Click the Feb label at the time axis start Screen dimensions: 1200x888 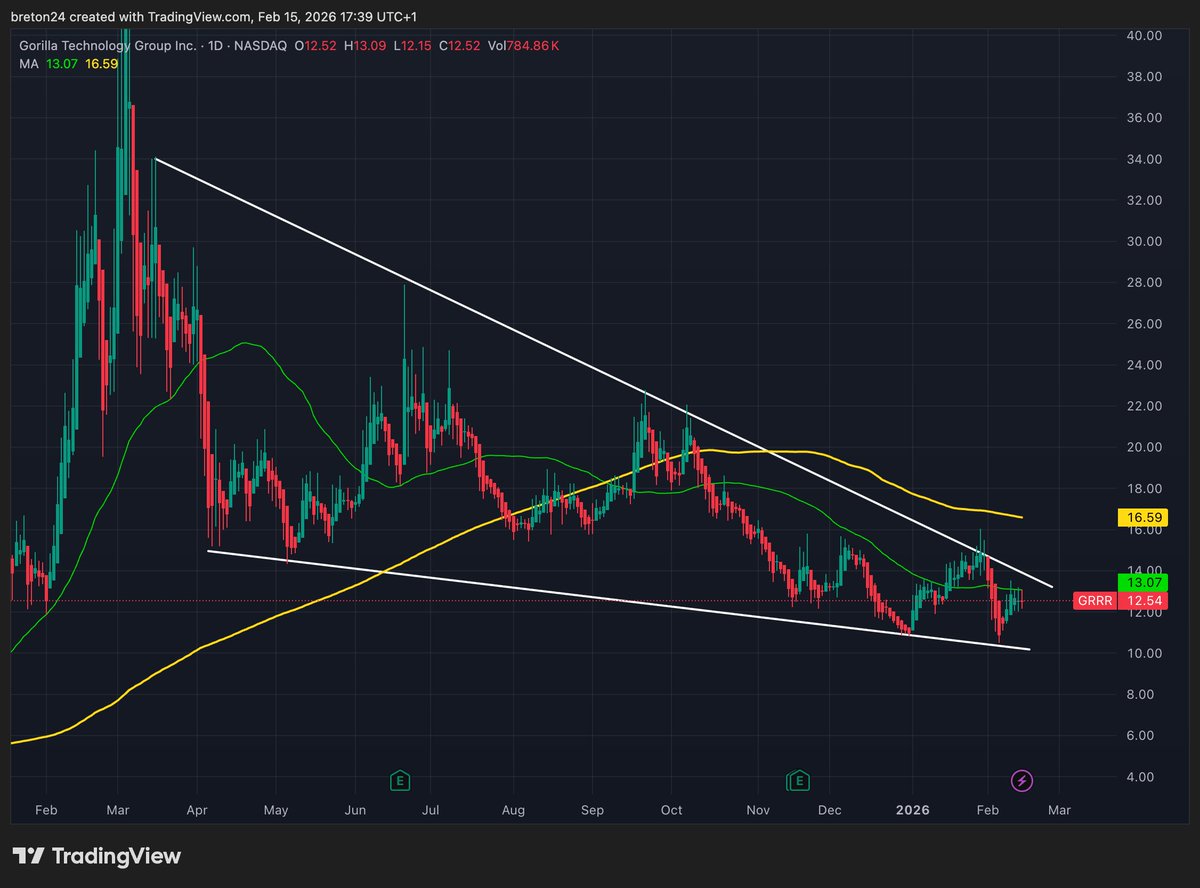45,810
